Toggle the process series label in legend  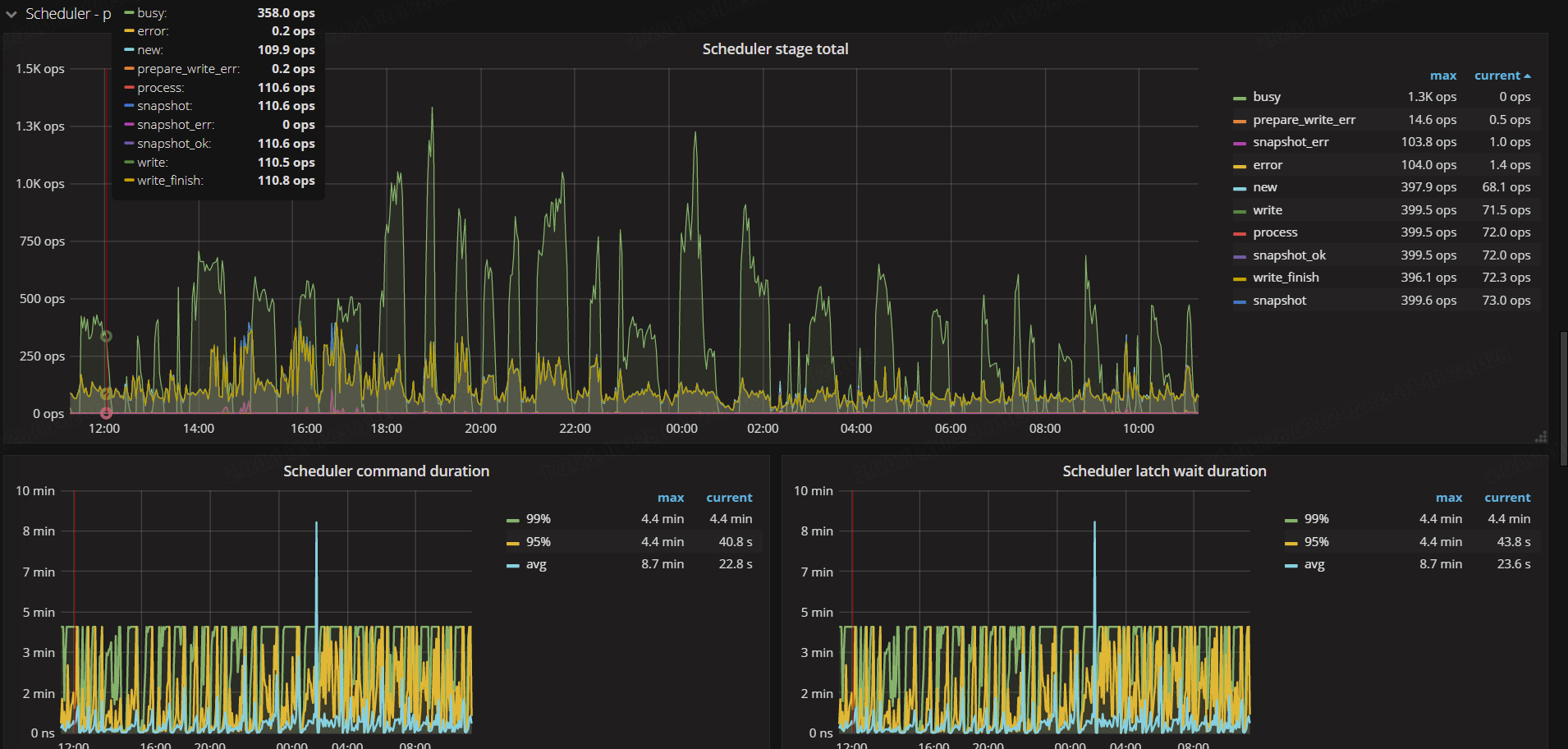(1275, 233)
